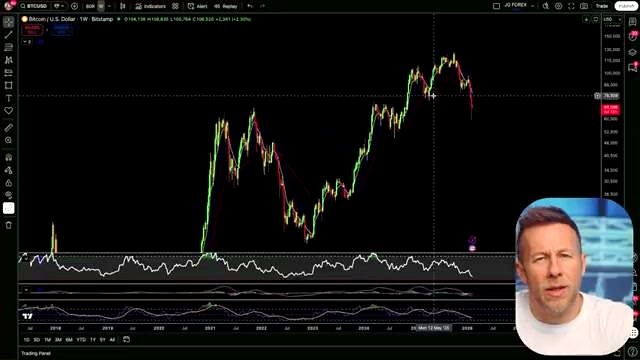The height and width of the screenshot is (360, 640).
Task: Toggle stay in drawing mode
Action: [9, 170]
